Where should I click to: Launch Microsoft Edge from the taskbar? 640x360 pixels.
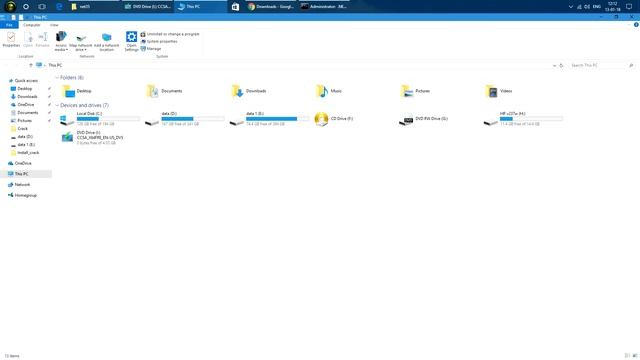(59, 7)
